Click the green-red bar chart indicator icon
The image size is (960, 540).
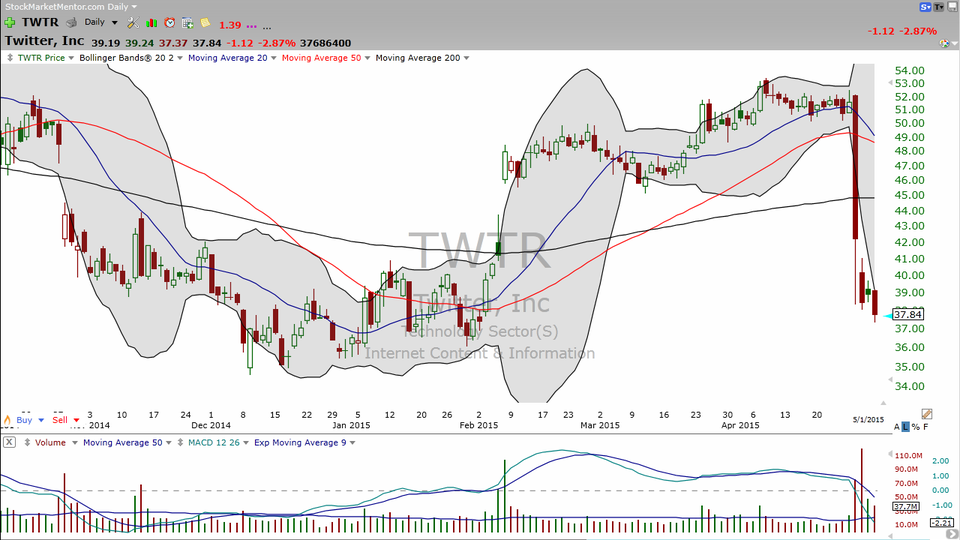tap(152, 23)
